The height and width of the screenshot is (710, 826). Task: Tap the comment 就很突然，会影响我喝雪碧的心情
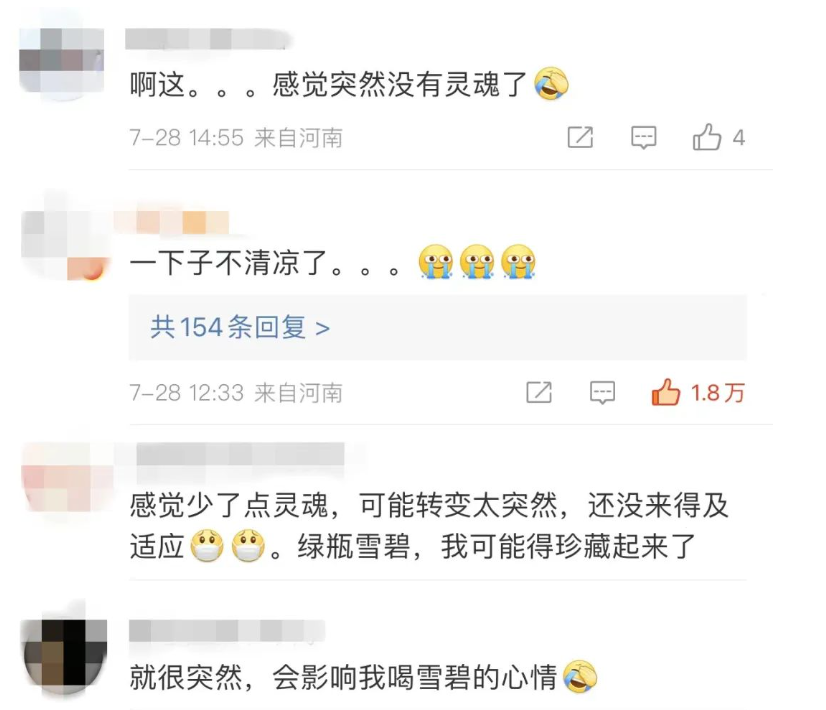pyautogui.click(x=363, y=677)
